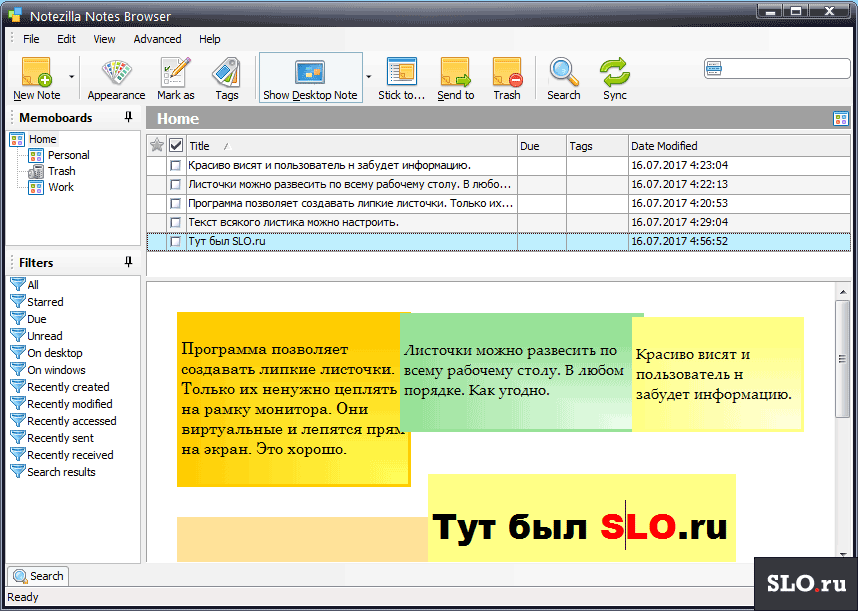Choose the Stick to… toolbar icon
The image size is (858, 611).
coord(402,78)
